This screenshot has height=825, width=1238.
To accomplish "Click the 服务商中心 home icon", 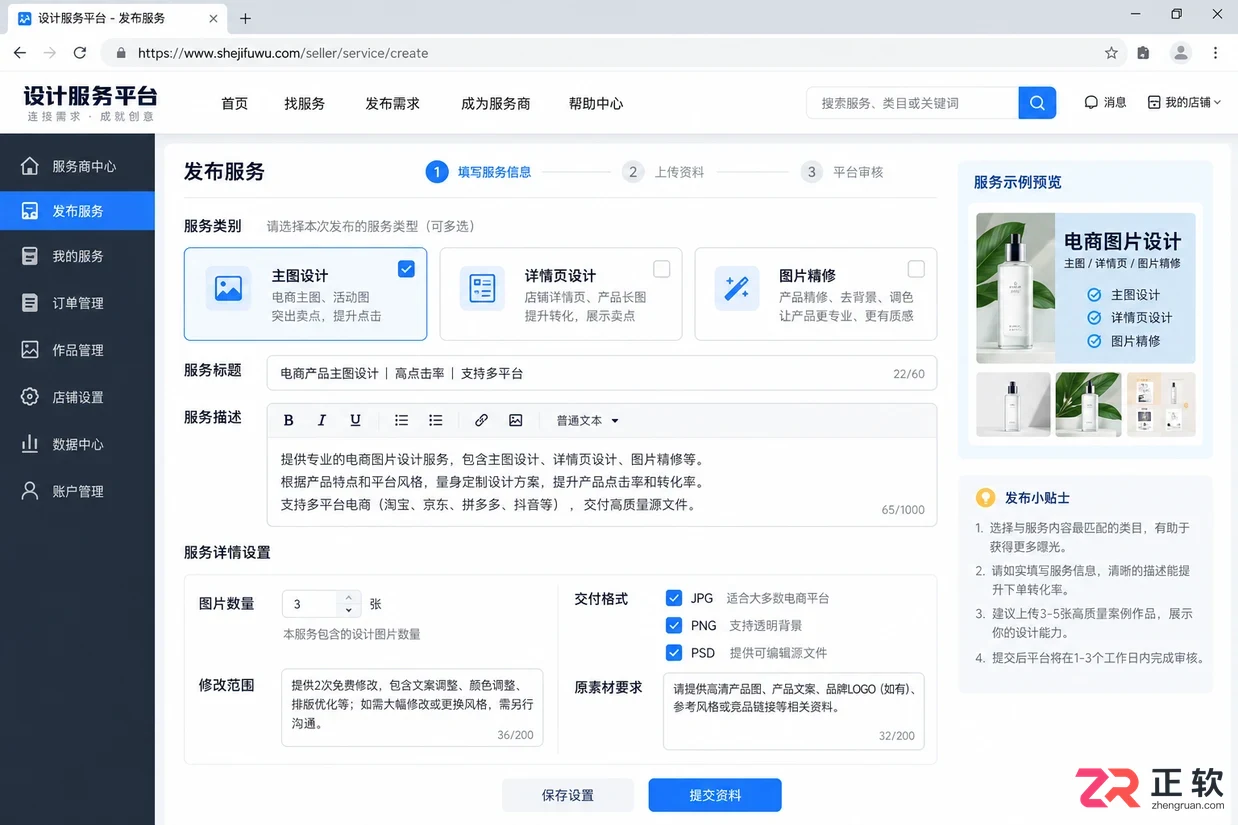I will click(30, 166).
